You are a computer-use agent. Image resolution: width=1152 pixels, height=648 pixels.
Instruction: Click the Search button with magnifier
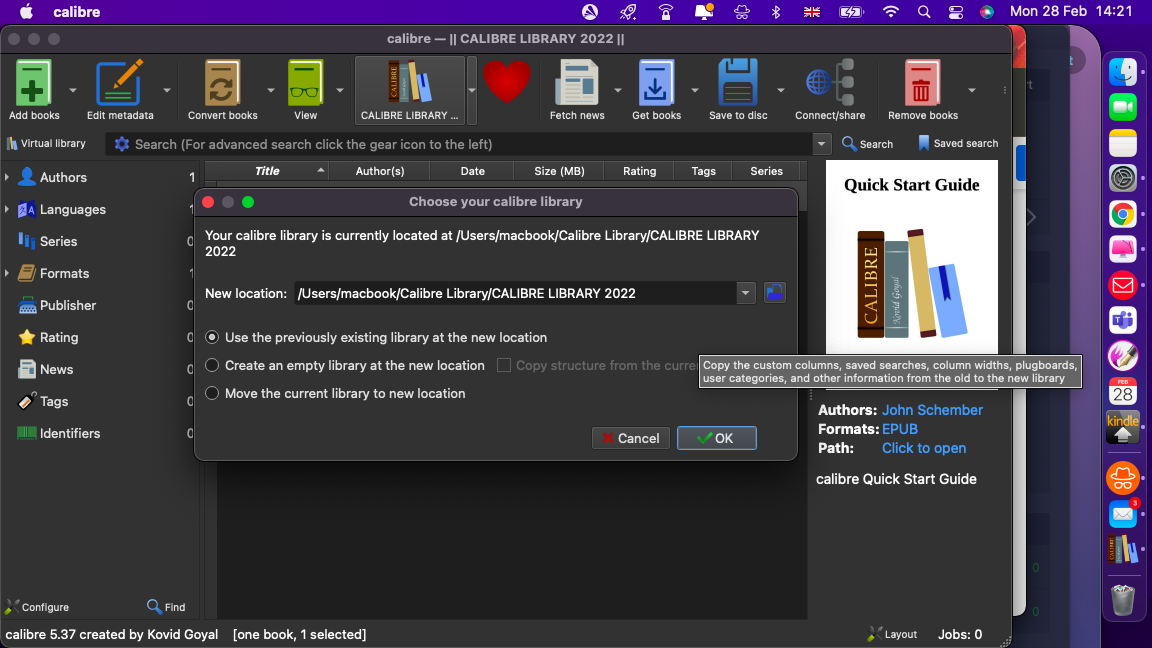(868, 143)
